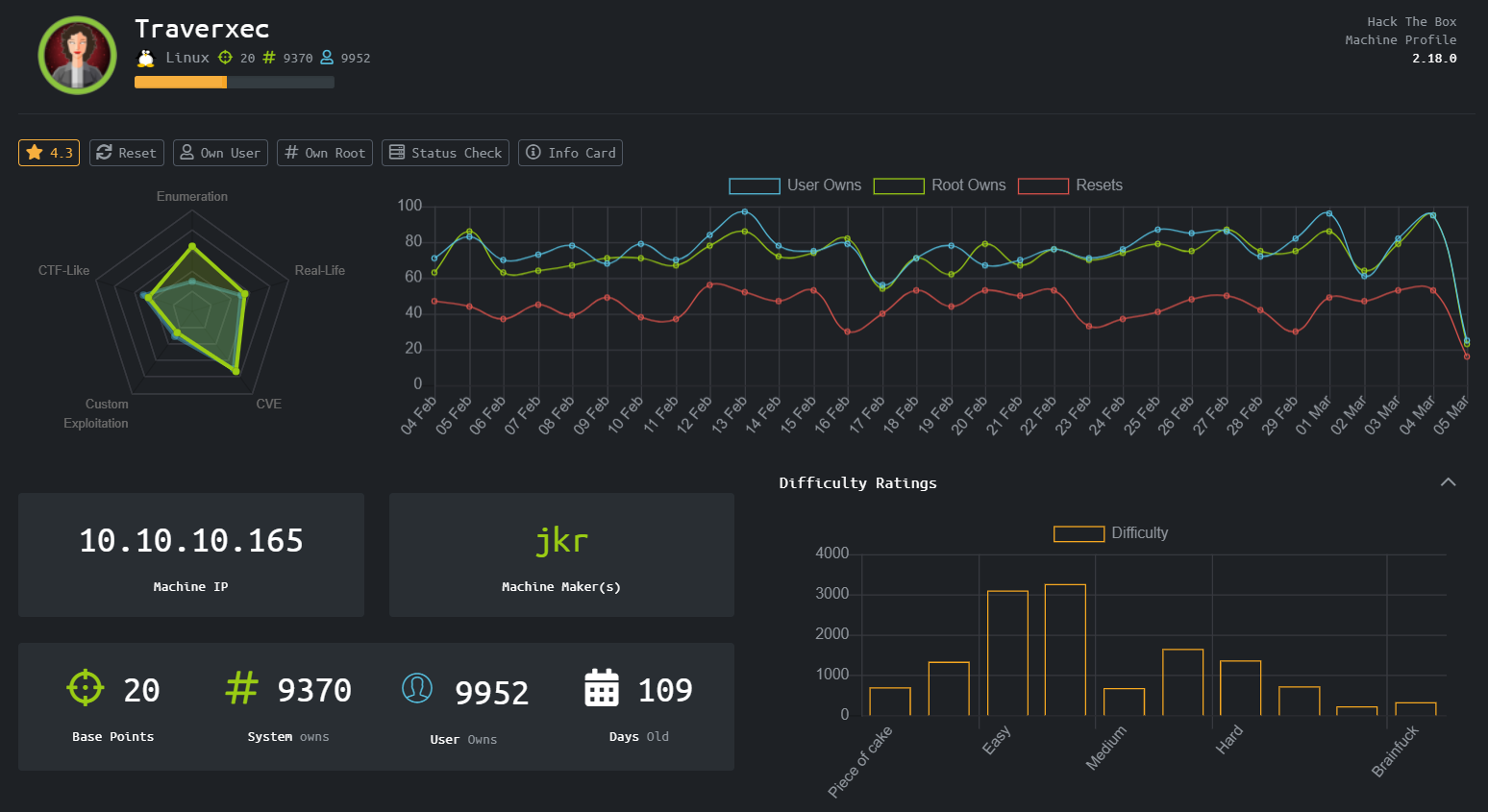Collapse the Difficulty Ratings section chevron
This screenshot has width=1488, height=812.
click(1448, 482)
